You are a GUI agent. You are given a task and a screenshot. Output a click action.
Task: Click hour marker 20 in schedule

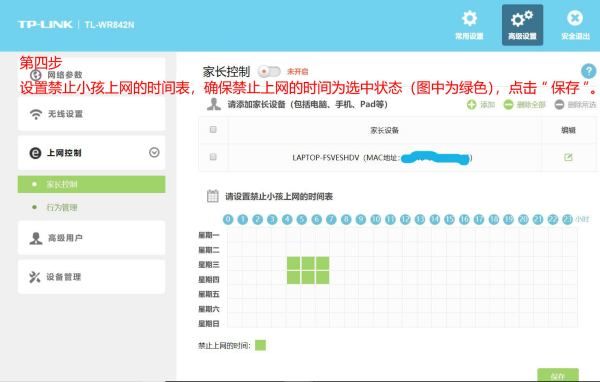point(523,219)
